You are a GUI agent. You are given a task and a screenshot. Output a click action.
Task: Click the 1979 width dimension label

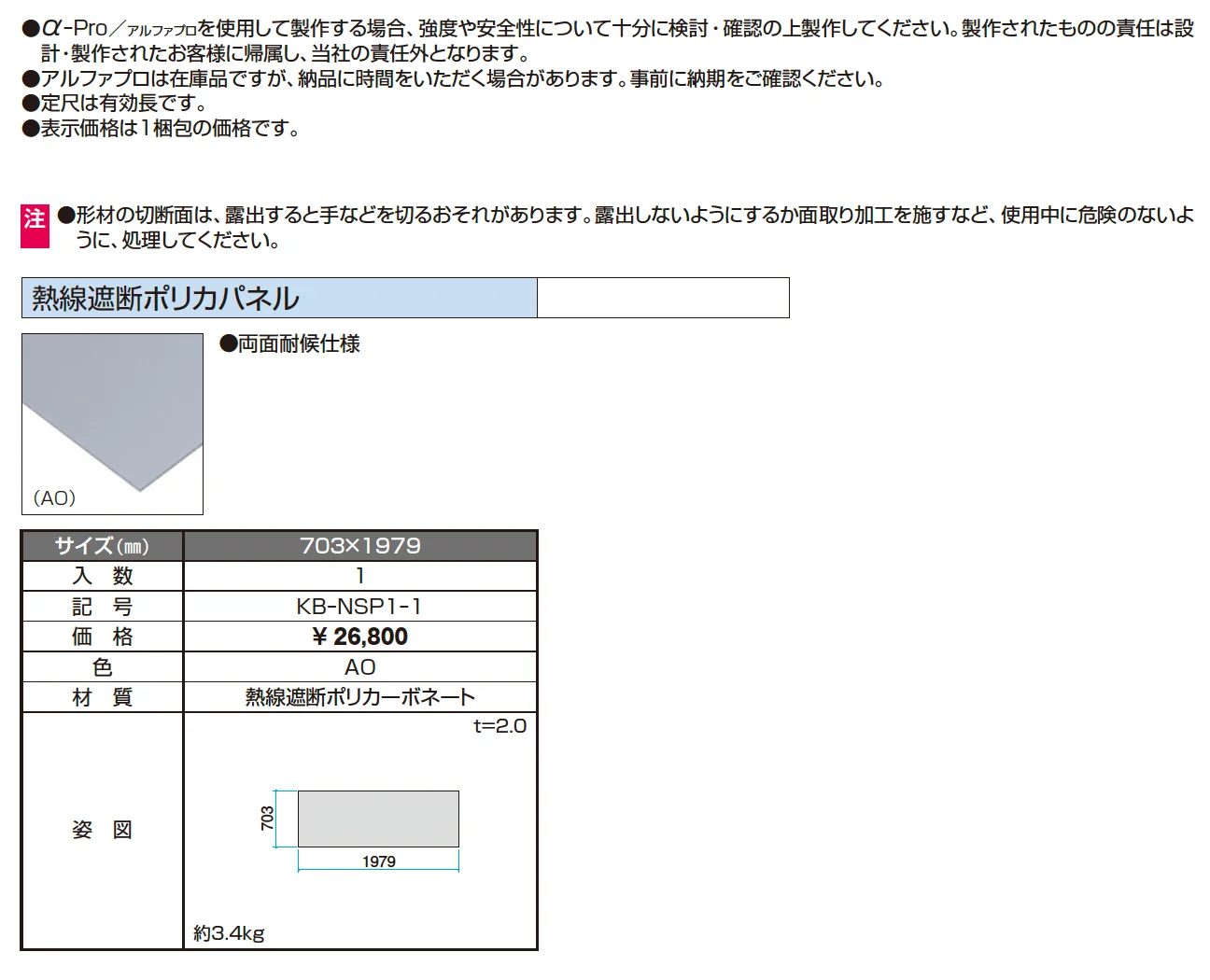(379, 861)
